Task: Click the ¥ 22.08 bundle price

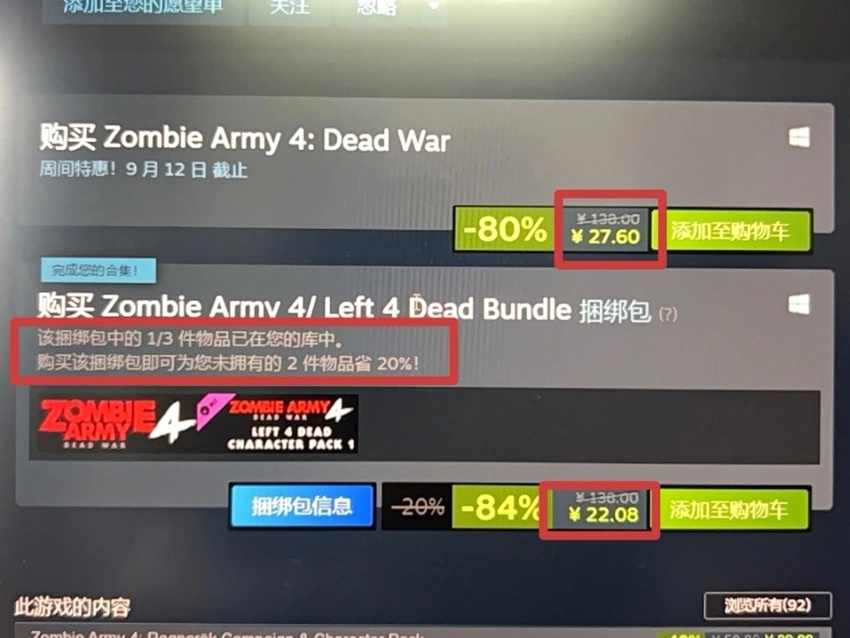Action: [x=603, y=514]
